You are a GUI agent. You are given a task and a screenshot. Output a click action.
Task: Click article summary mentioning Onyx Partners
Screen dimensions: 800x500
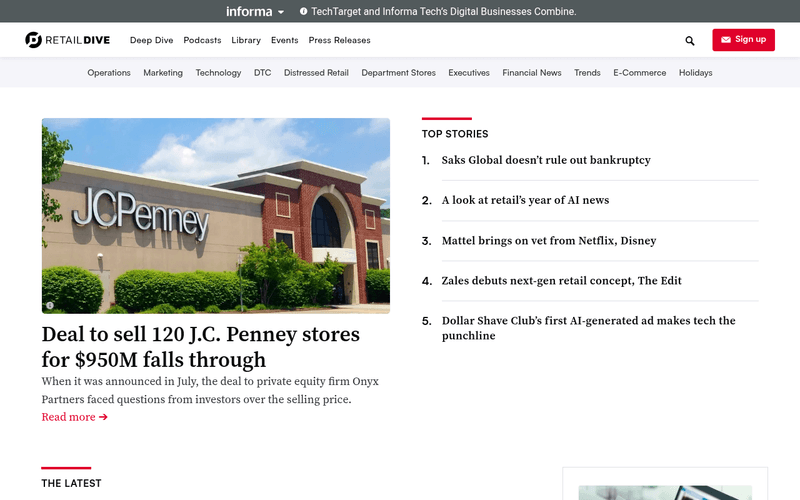(210, 390)
